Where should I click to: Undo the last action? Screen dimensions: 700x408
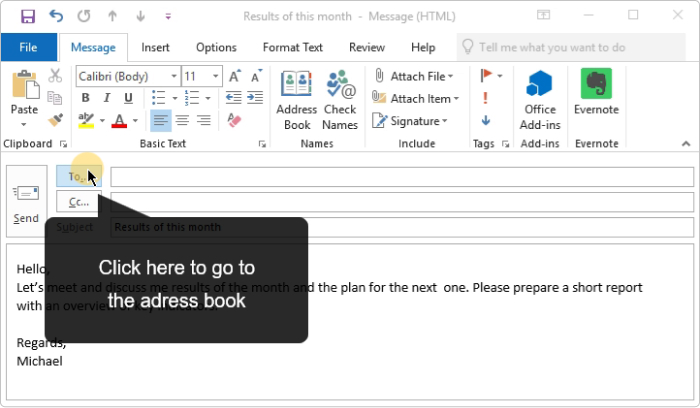point(55,16)
